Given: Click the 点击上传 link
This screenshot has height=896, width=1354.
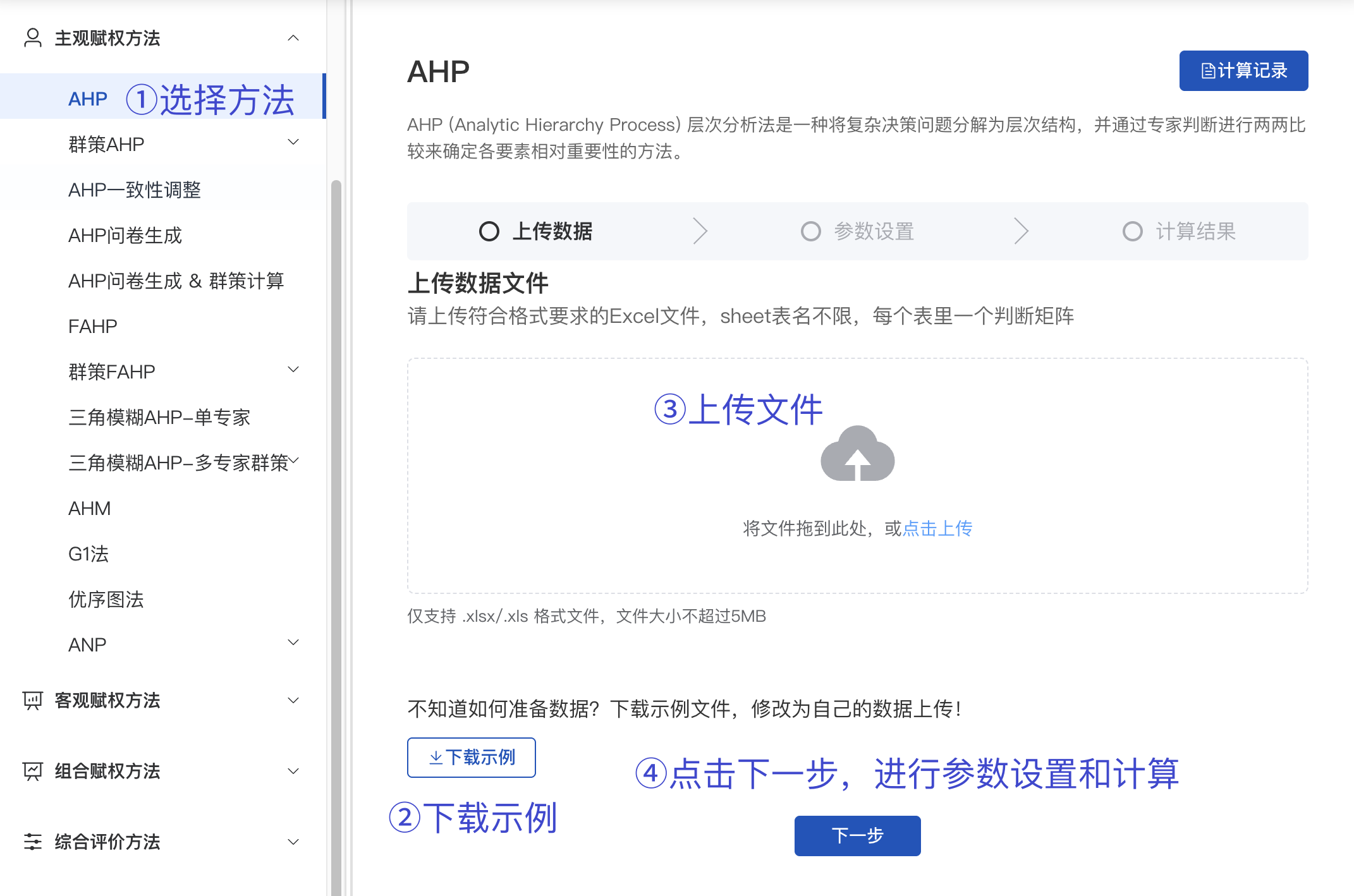Looking at the screenshot, I should pyautogui.click(x=937, y=529).
